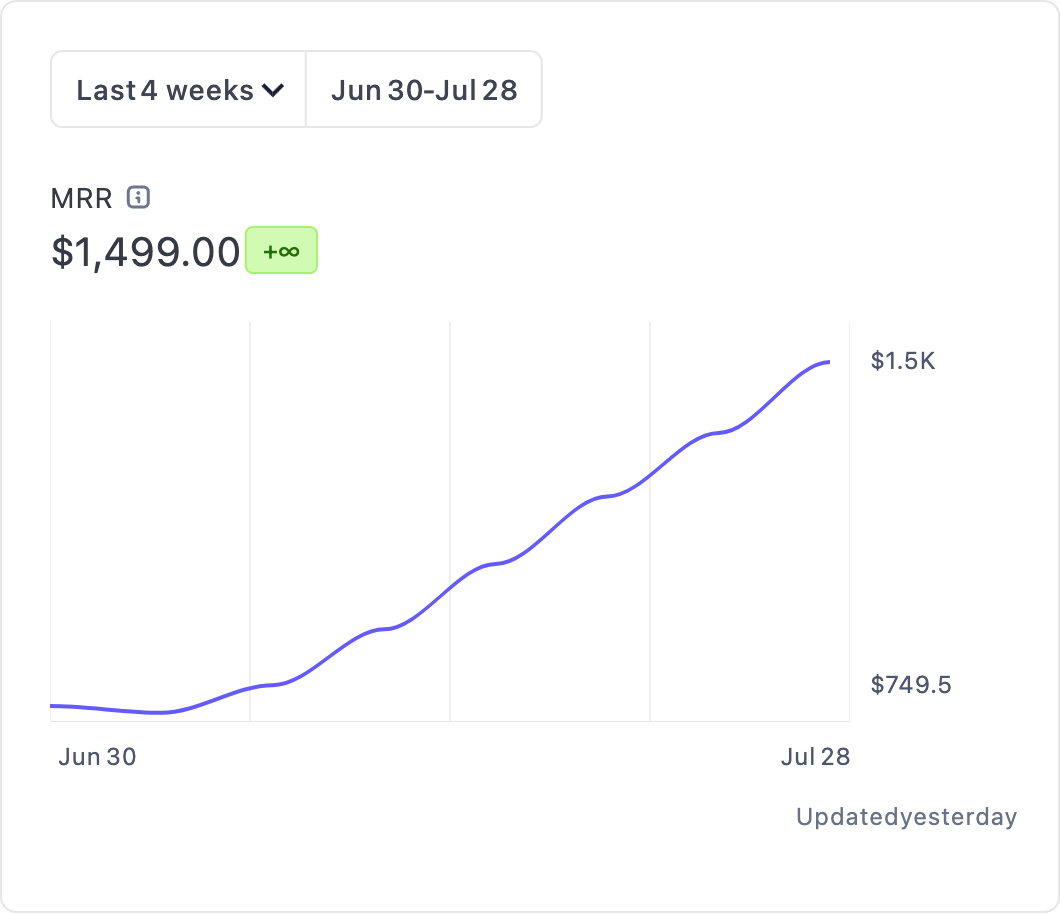Image resolution: width=1060 pixels, height=914 pixels.
Task: Click the Updated yesterday status text
Action: [x=906, y=817]
